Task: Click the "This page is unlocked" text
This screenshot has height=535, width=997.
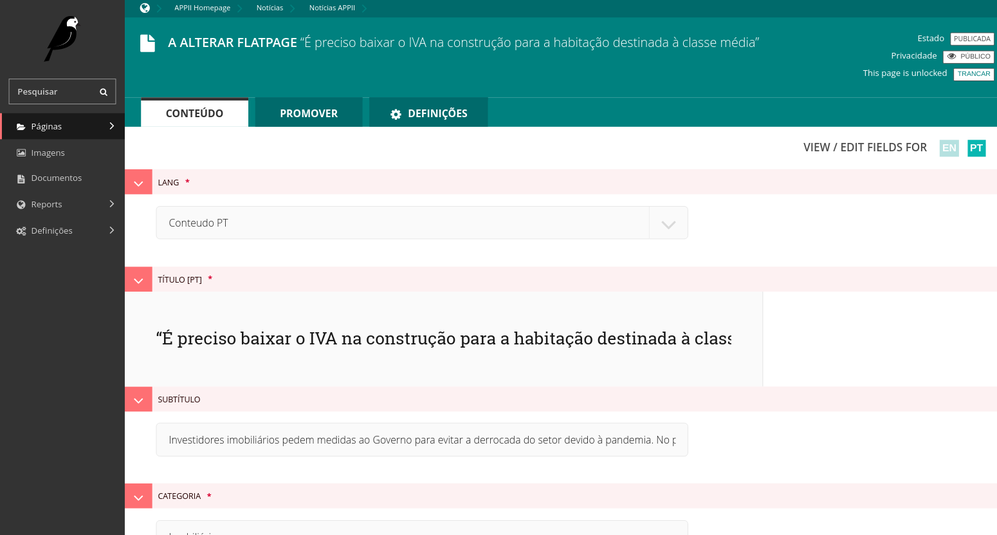Action: pos(905,73)
